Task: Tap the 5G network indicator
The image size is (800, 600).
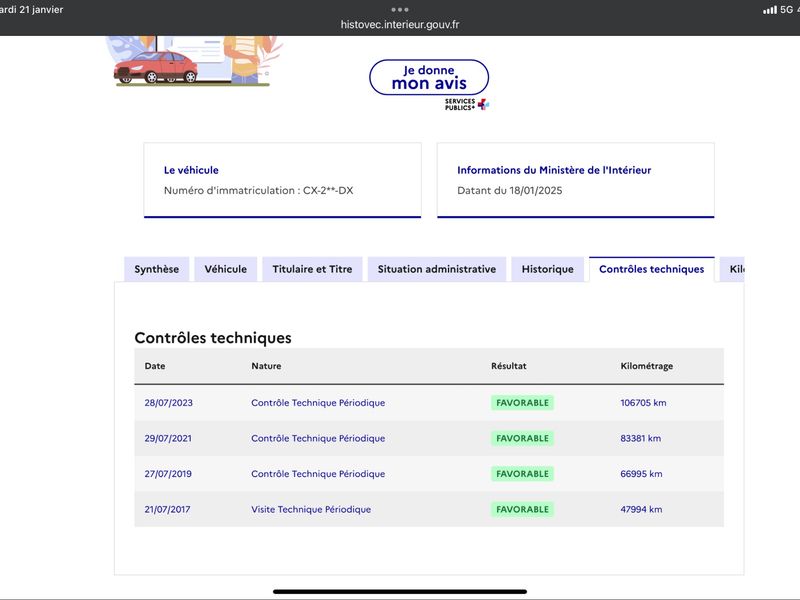Action: coord(786,10)
